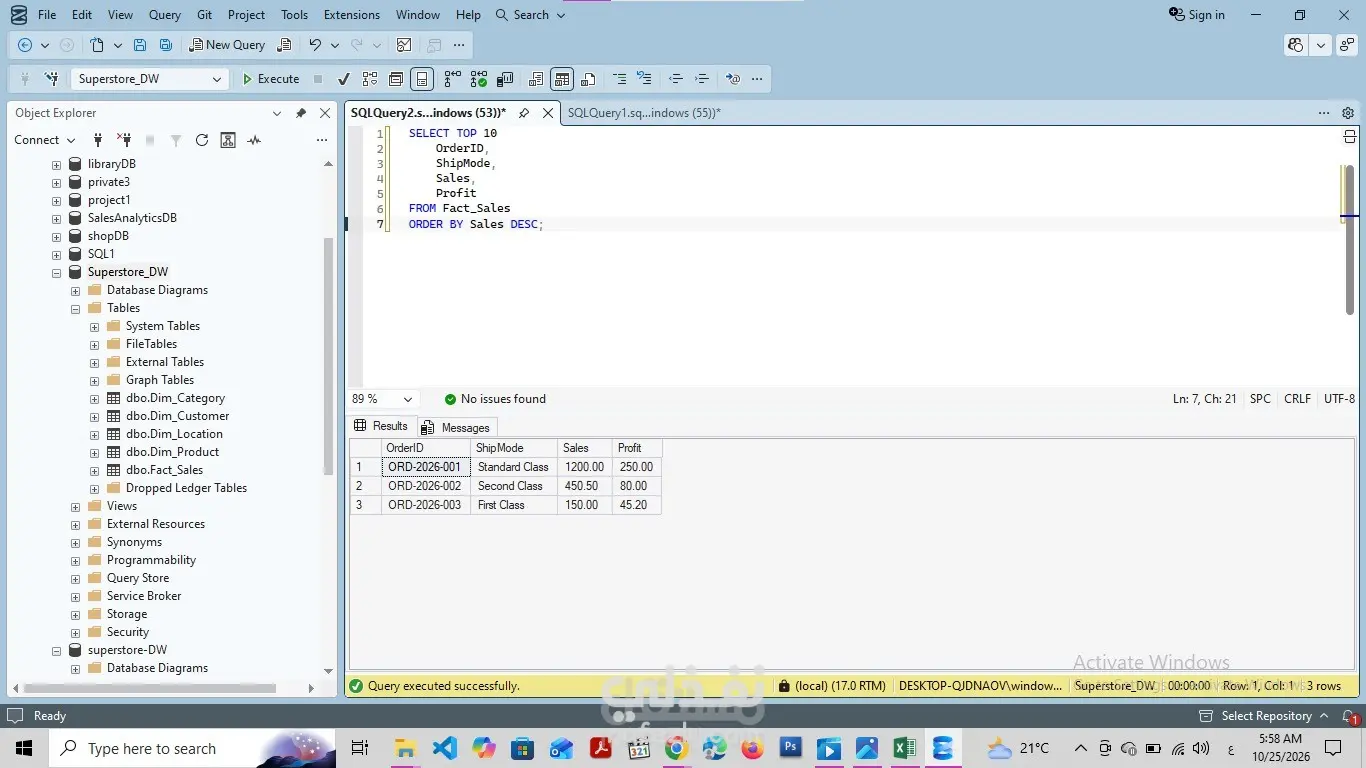
Task: Open Activity Monitor pulse icon
Action: tap(254, 140)
